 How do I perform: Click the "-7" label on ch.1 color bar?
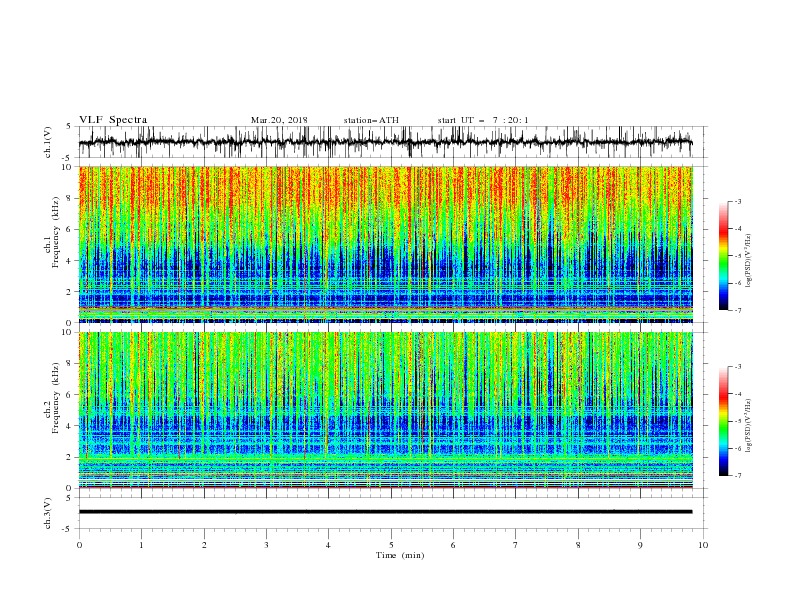pyautogui.click(x=737, y=311)
